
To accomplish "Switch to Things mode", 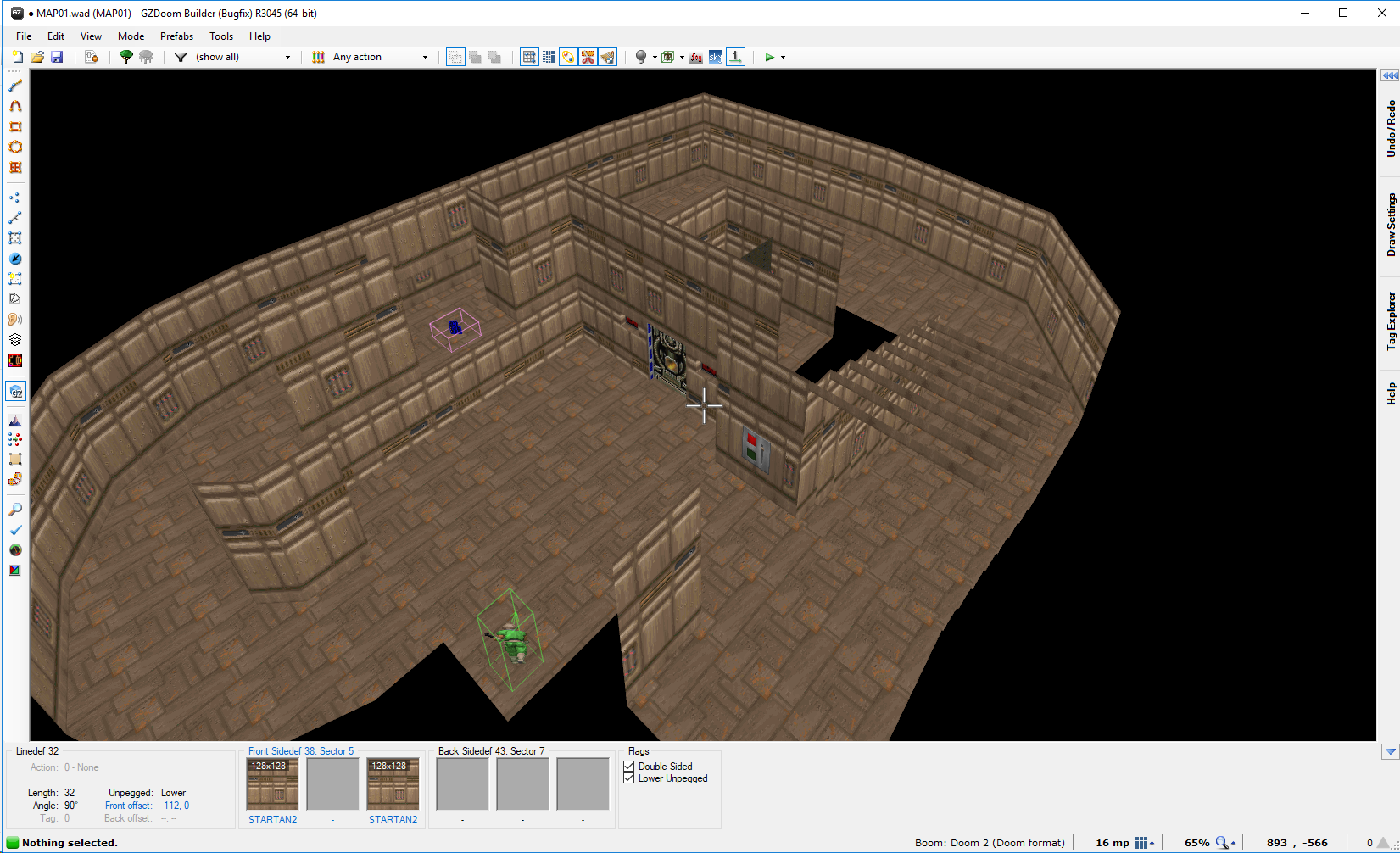I will click(x=15, y=259).
